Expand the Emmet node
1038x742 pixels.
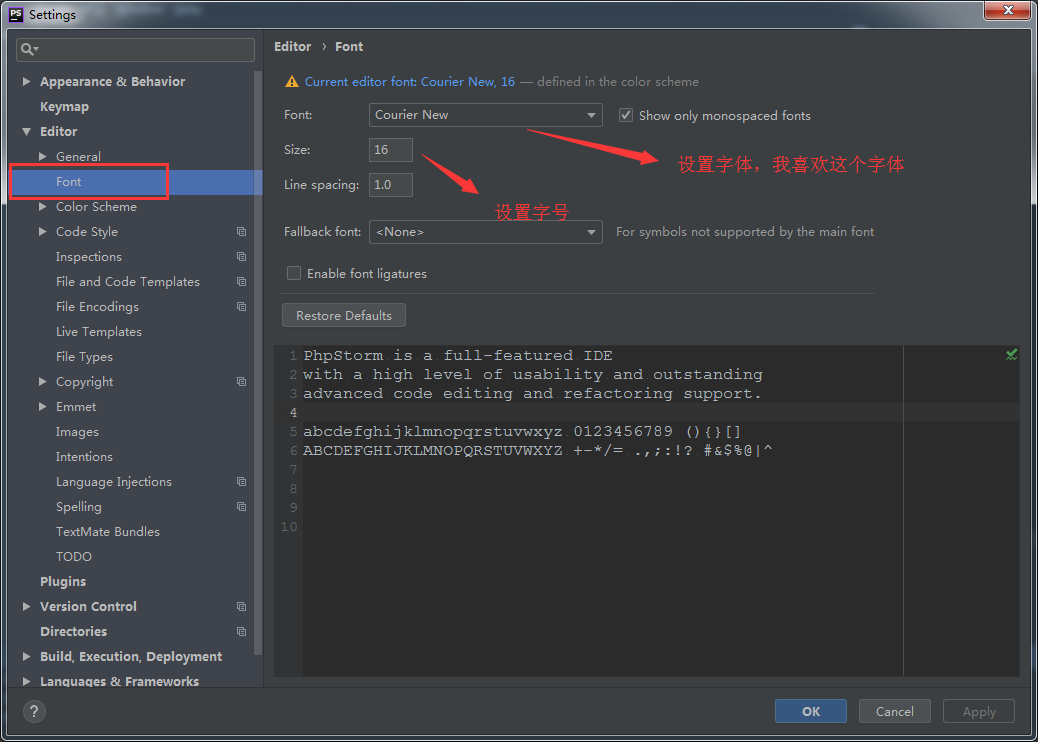click(x=42, y=407)
